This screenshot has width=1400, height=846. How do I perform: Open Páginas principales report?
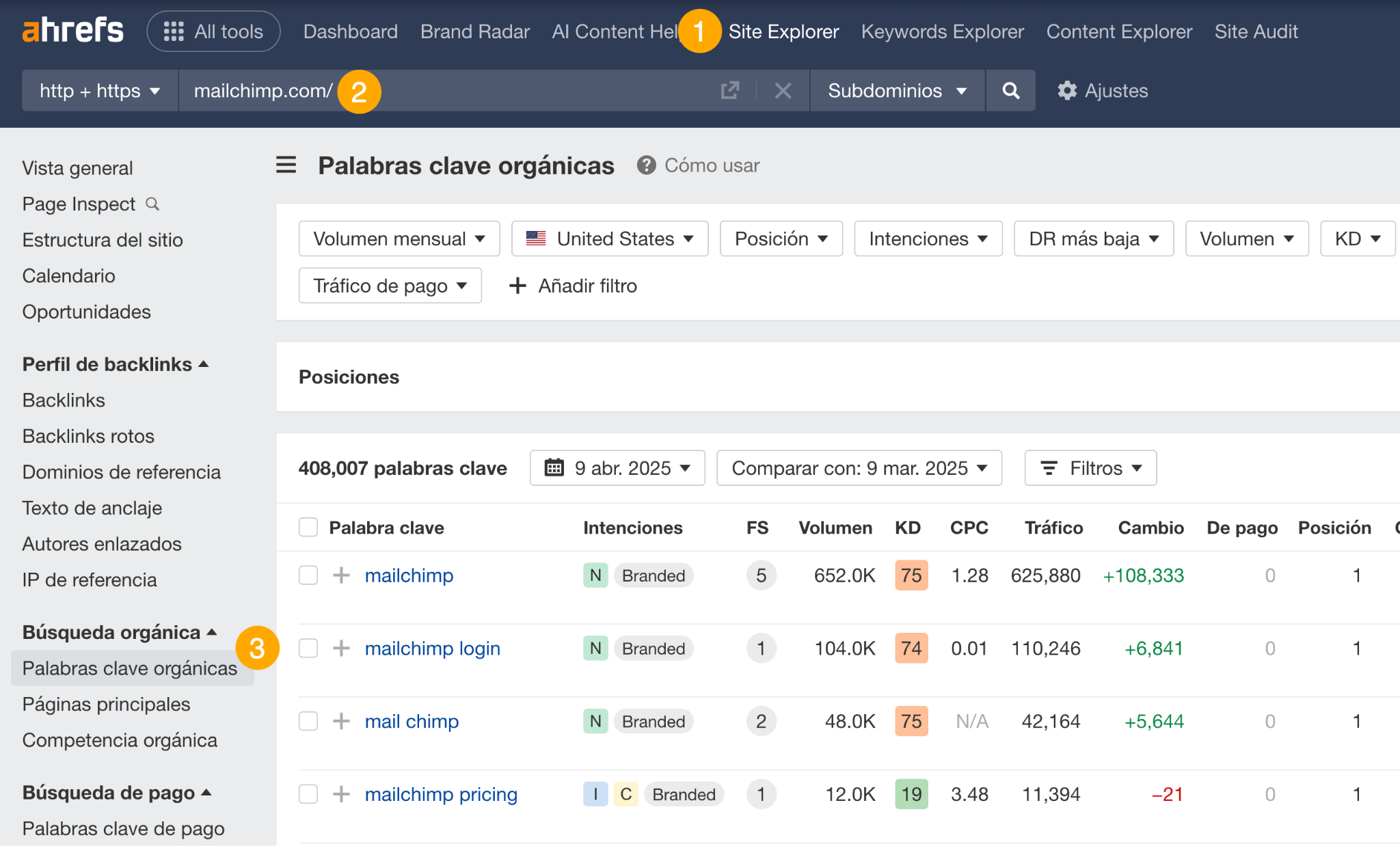[106, 705]
